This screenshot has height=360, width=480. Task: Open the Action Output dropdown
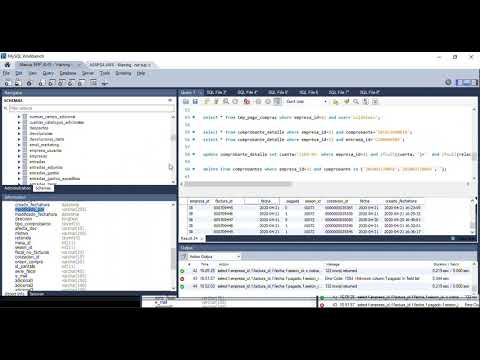coord(214,256)
